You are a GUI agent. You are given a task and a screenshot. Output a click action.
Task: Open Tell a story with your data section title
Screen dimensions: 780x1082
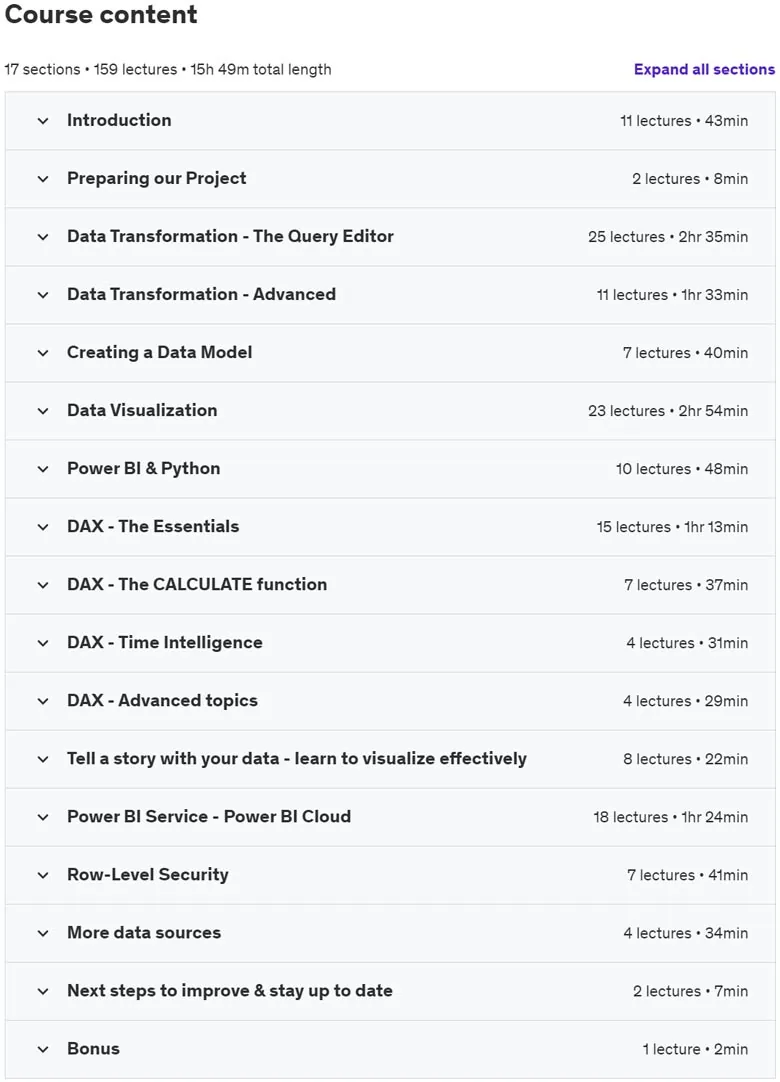(297, 758)
